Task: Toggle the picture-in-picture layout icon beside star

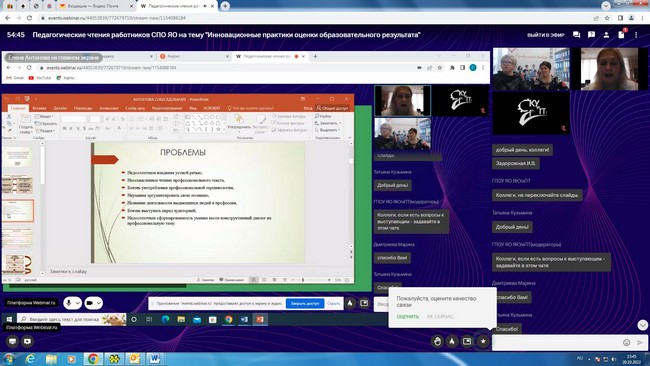Action: (467, 341)
